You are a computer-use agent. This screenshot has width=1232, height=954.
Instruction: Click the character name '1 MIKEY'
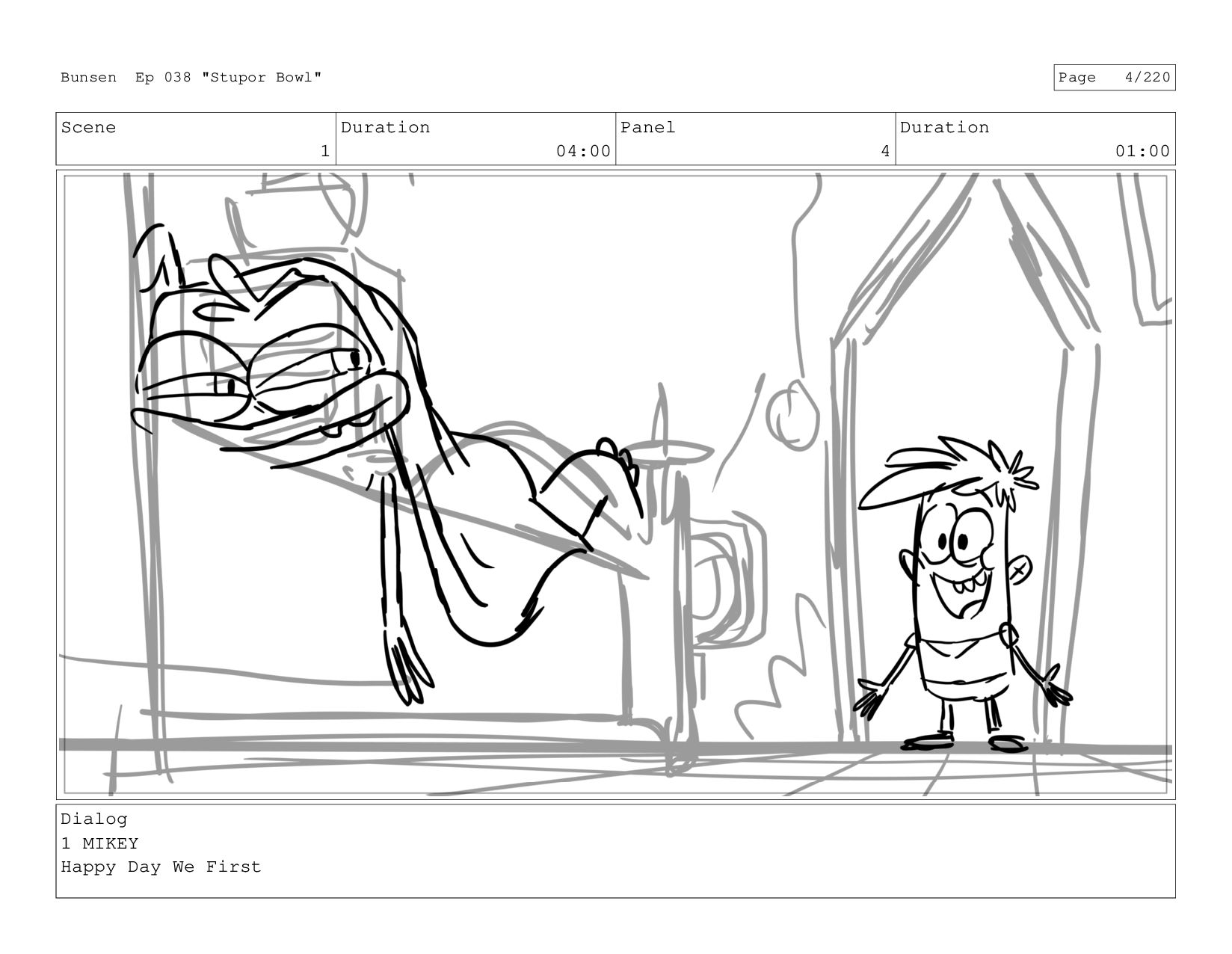pos(99,843)
